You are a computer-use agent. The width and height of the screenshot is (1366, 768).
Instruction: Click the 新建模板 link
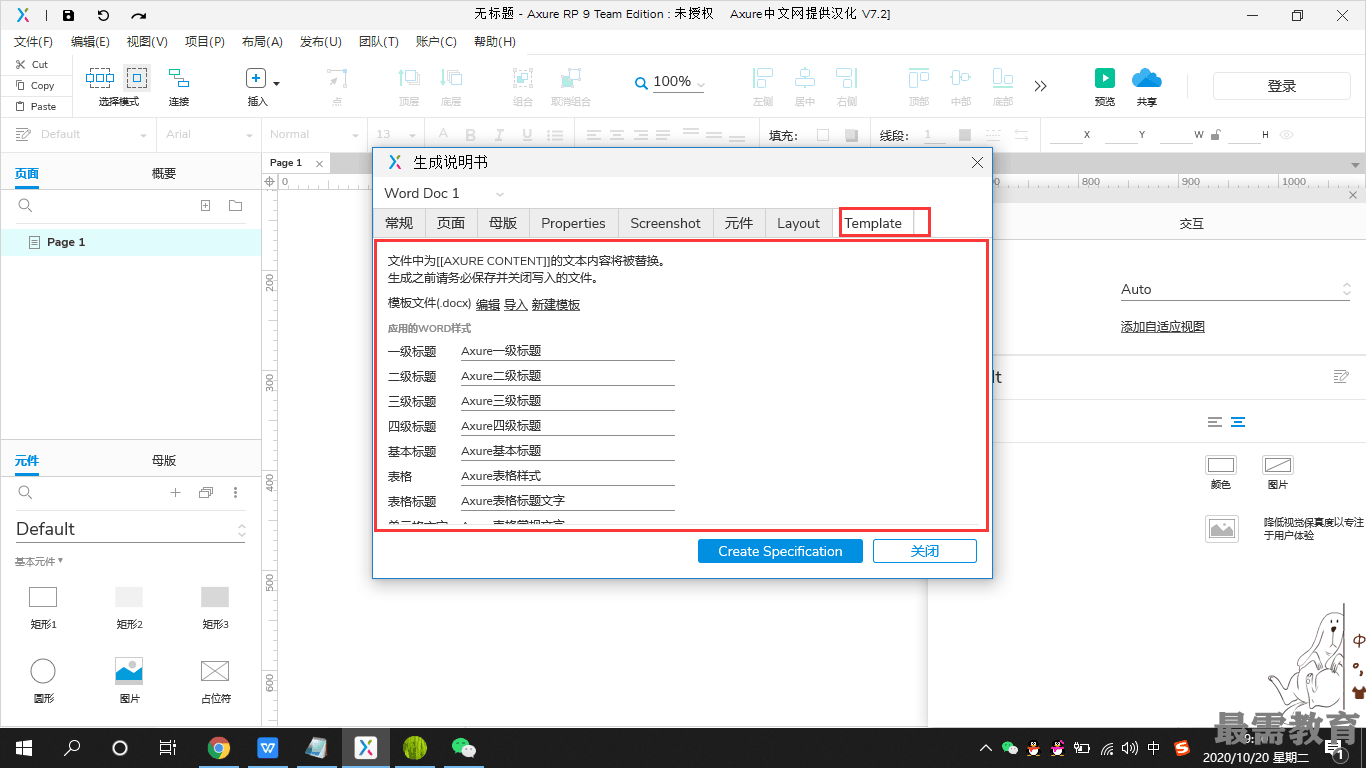[x=556, y=305]
